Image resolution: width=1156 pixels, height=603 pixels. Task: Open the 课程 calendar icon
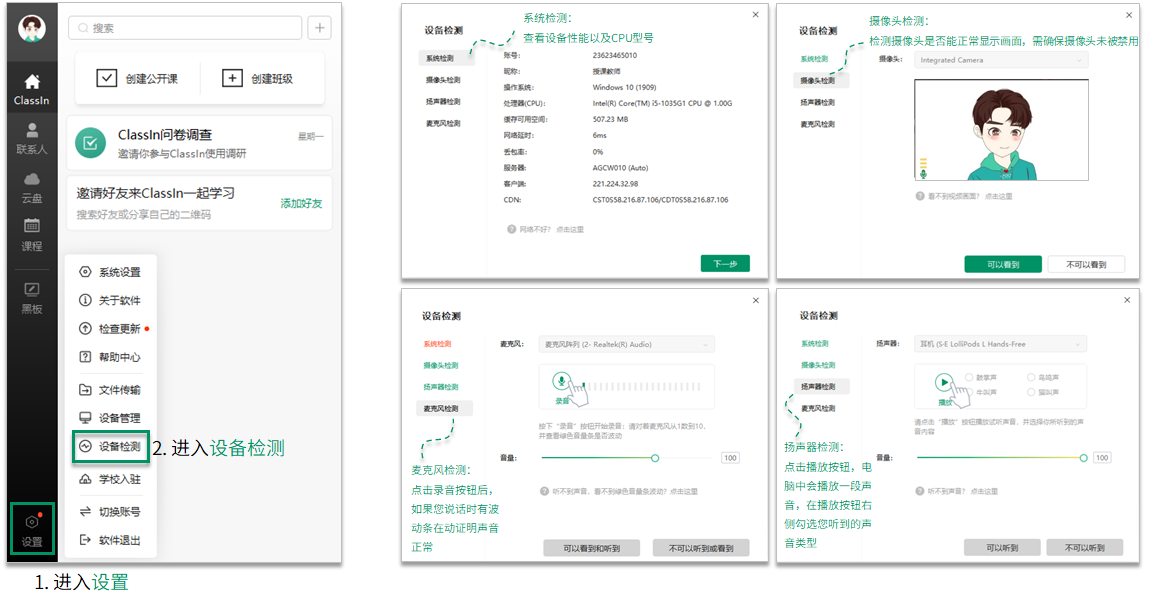(x=32, y=226)
